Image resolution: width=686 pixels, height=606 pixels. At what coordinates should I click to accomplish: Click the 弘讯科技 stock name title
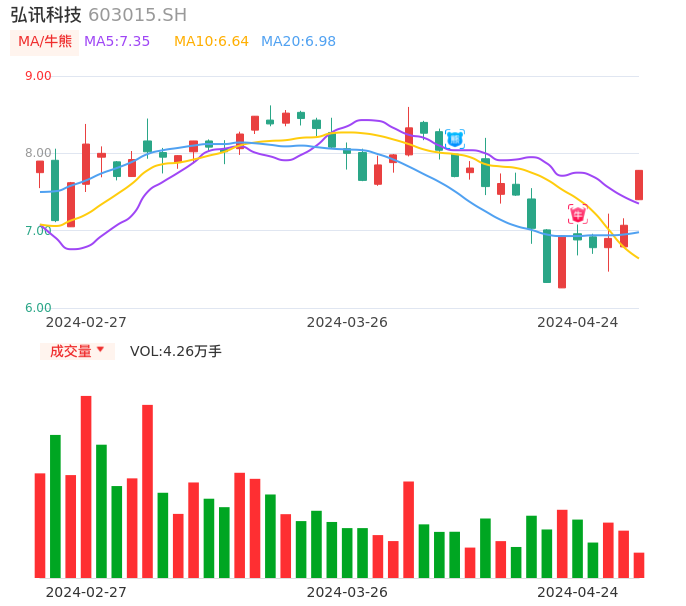pos(46,15)
